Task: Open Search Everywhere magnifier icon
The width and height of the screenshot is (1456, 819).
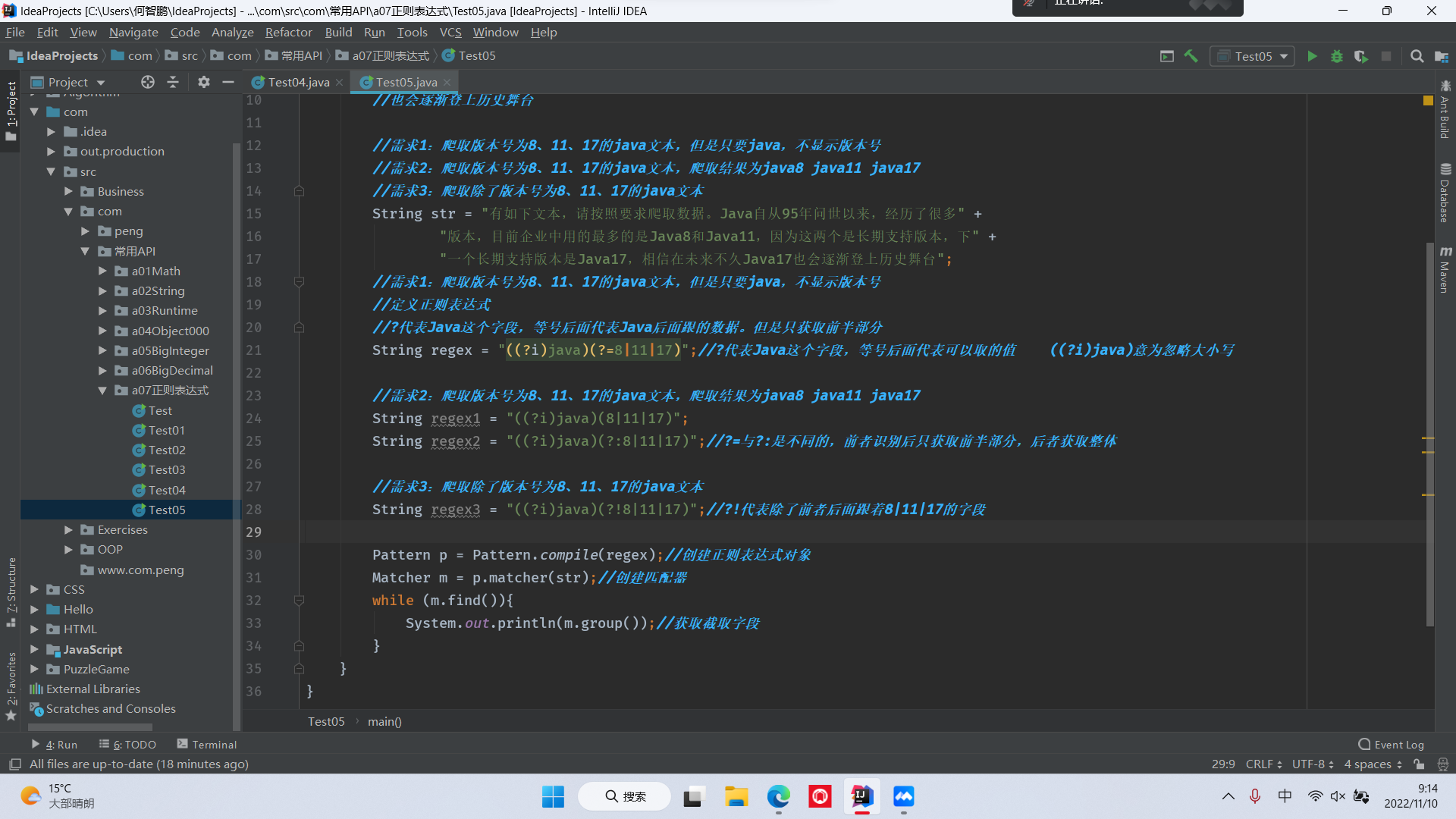Action: coord(1416,56)
